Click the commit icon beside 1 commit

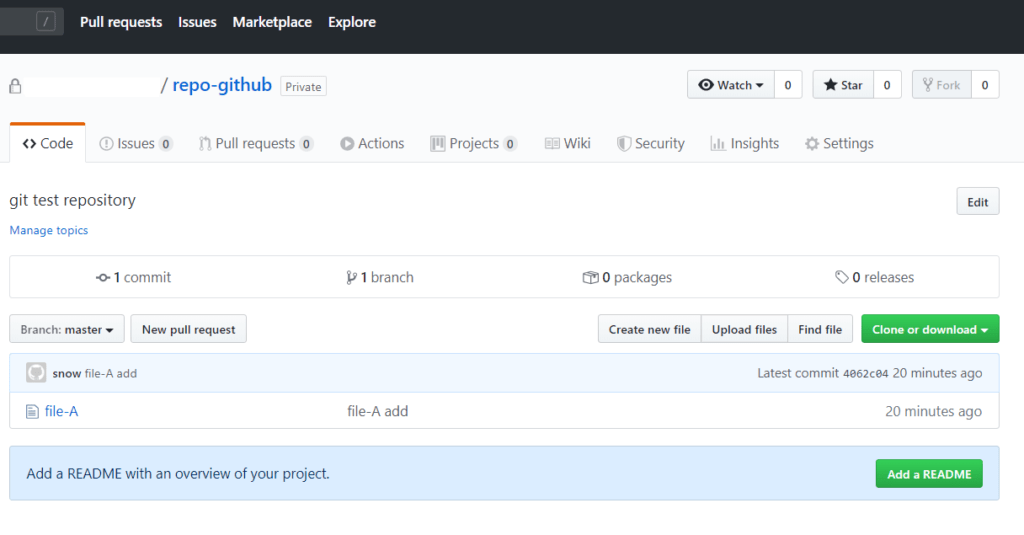point(103,278)
